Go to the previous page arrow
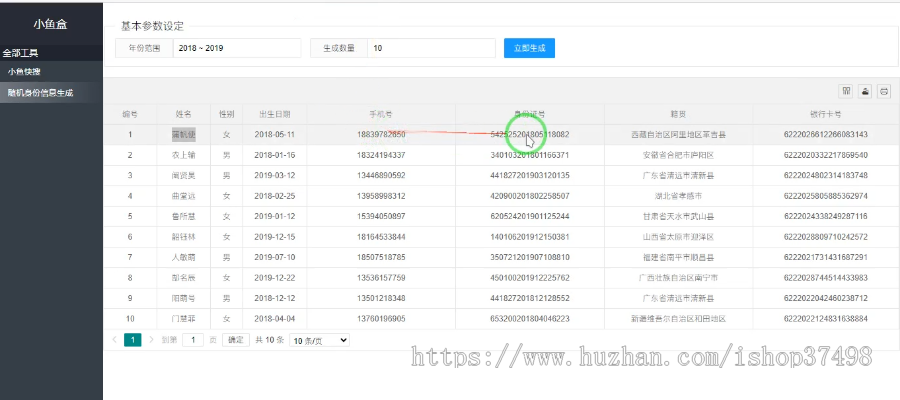This screenshot has height=400, width=900. click(x=114, y=340)
